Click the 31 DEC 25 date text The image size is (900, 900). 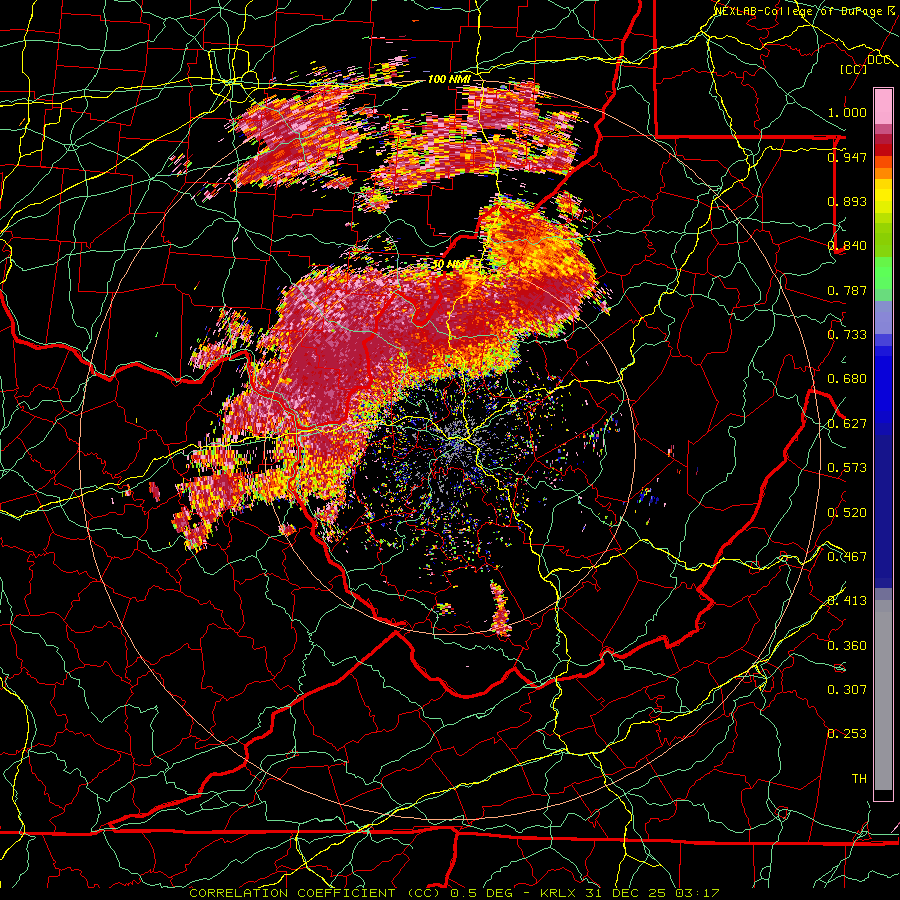click(626, 893)
